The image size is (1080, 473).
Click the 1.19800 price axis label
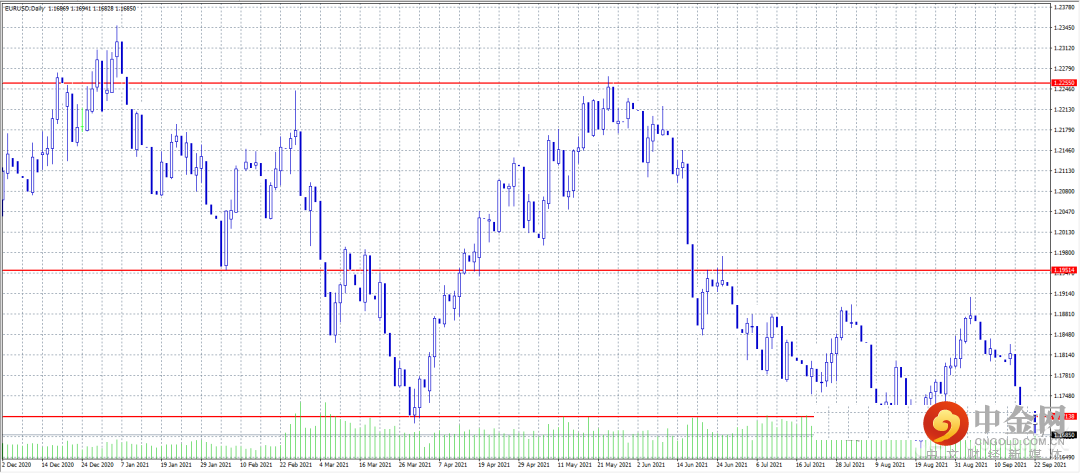[1065, 253]
